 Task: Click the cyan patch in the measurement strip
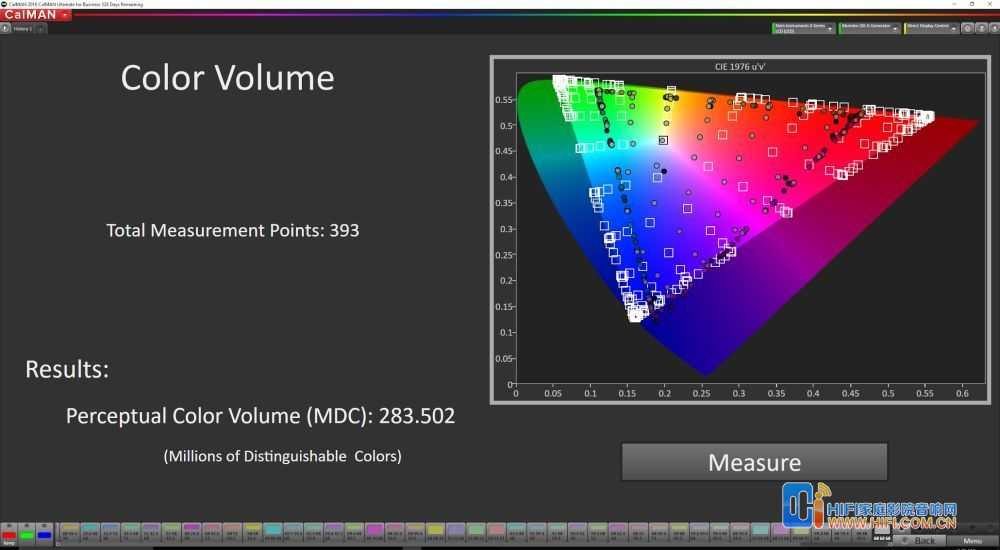click(272, 531)
